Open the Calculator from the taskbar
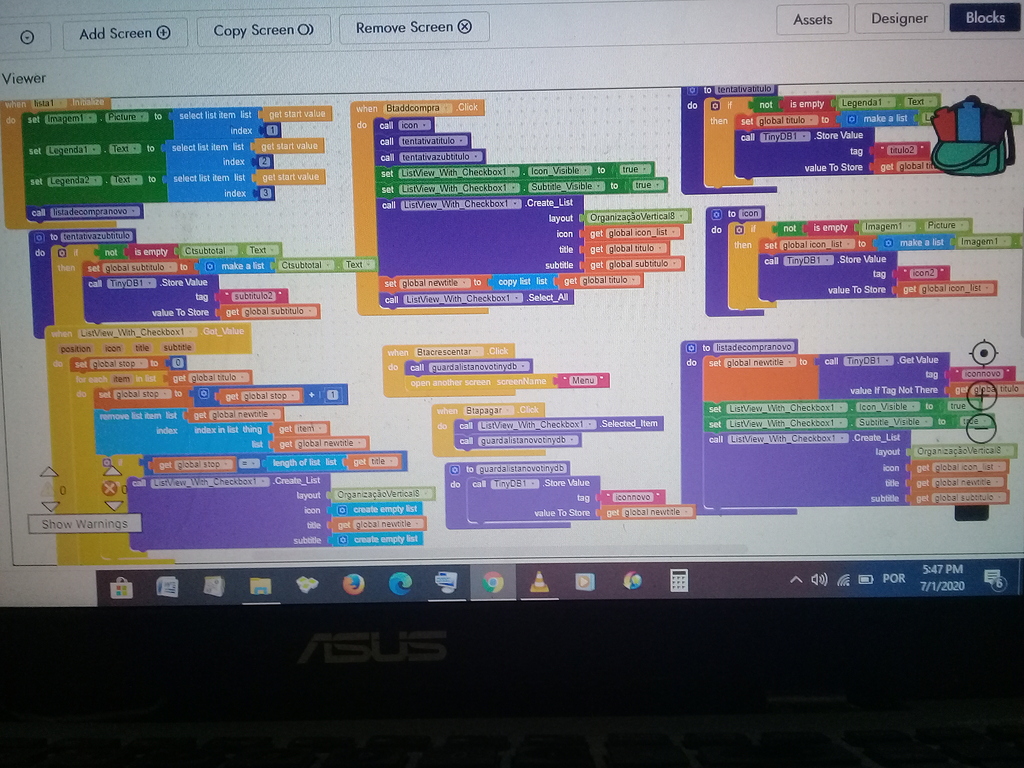This screenshot has width=1024, height=768. pos(679,581)
